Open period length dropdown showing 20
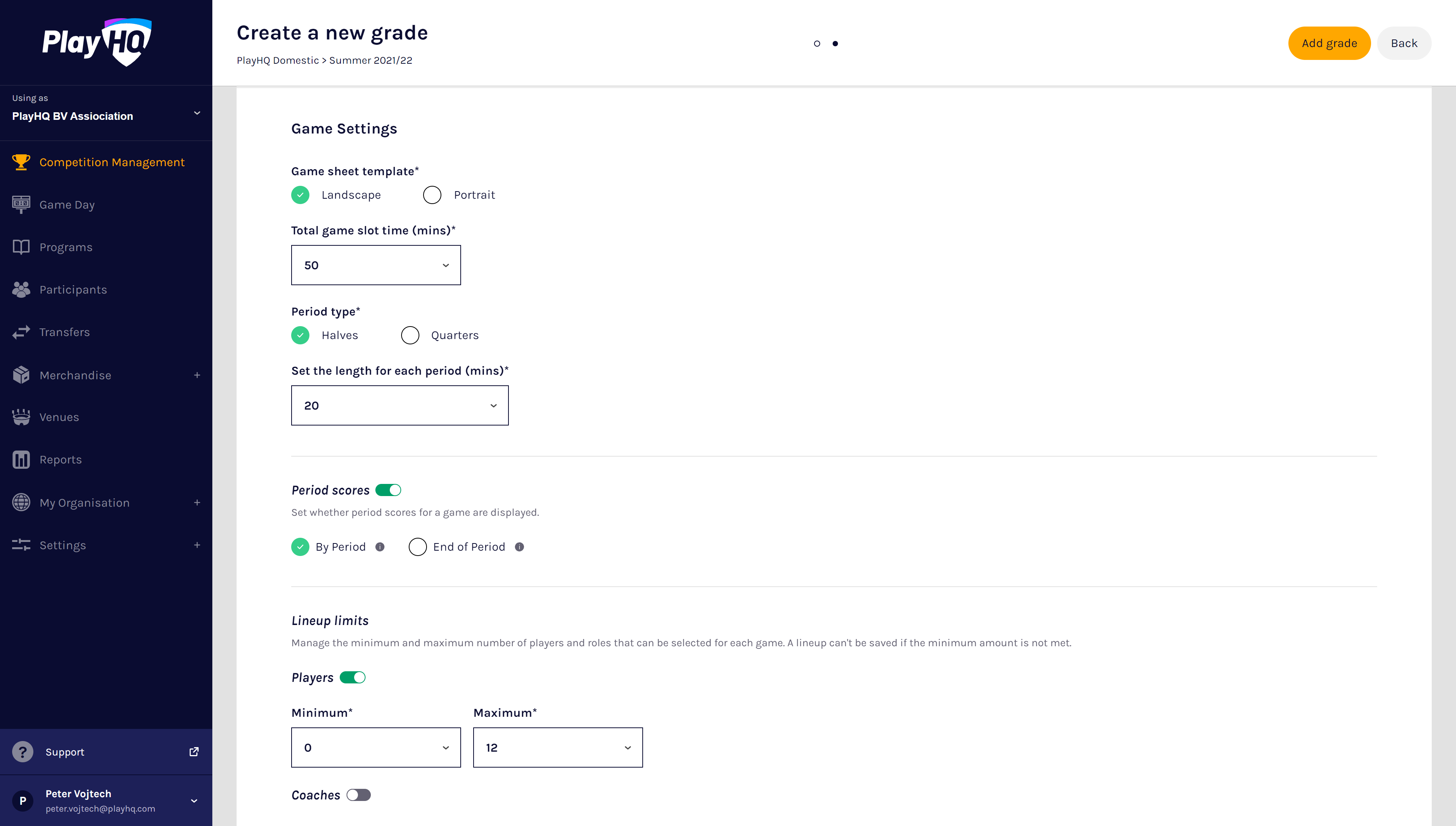Screen dimensions: 1456x826 pos(400,406)
